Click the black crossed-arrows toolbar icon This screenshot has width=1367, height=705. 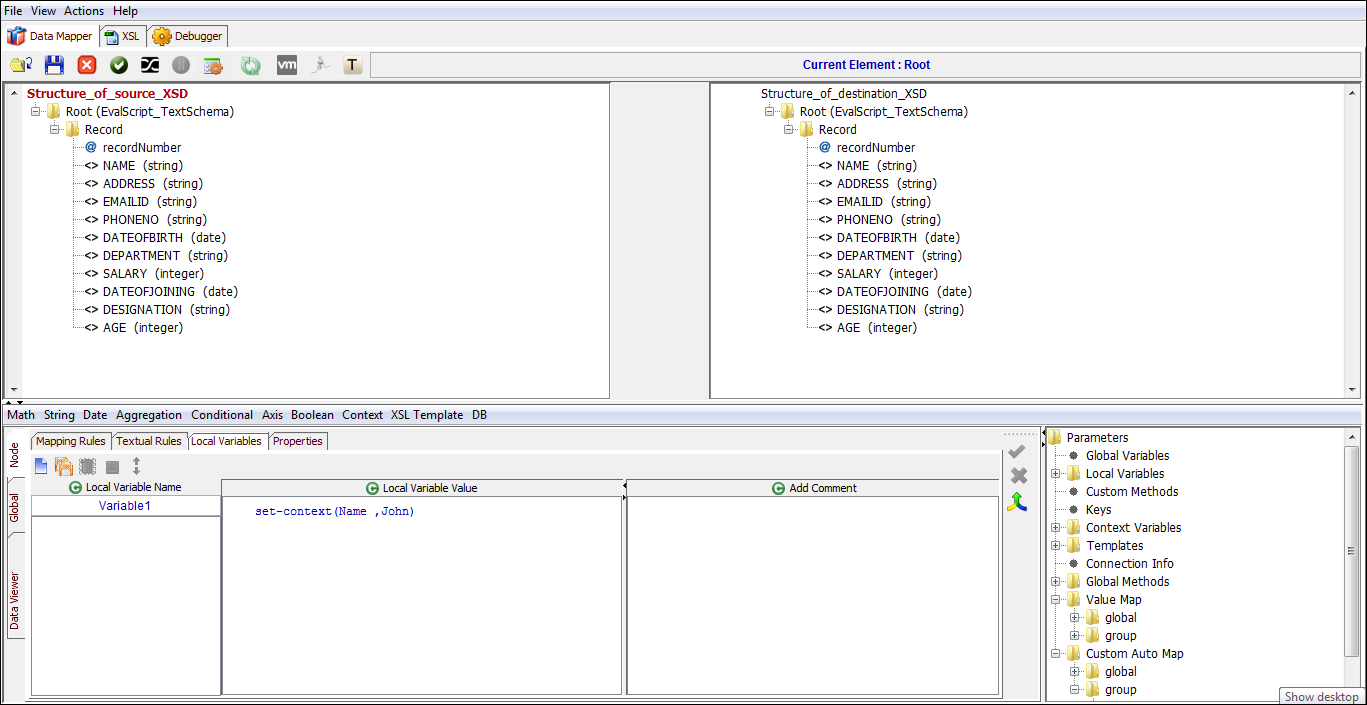[149, 65]
